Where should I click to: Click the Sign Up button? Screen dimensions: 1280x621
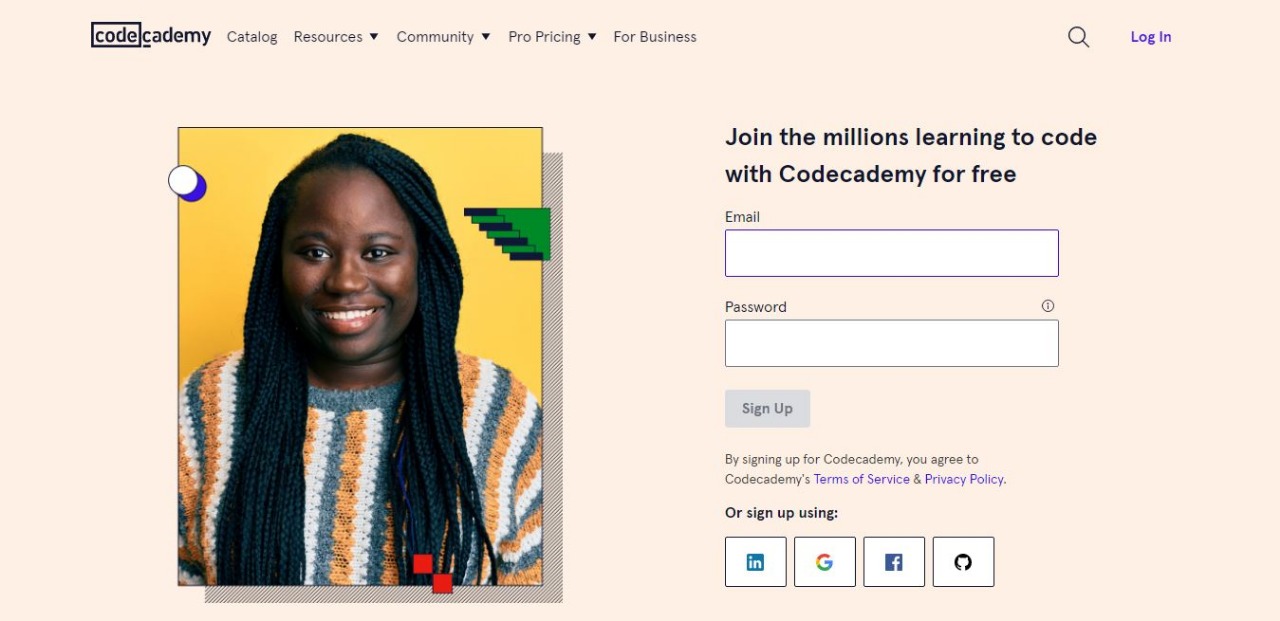click(767, 408)
